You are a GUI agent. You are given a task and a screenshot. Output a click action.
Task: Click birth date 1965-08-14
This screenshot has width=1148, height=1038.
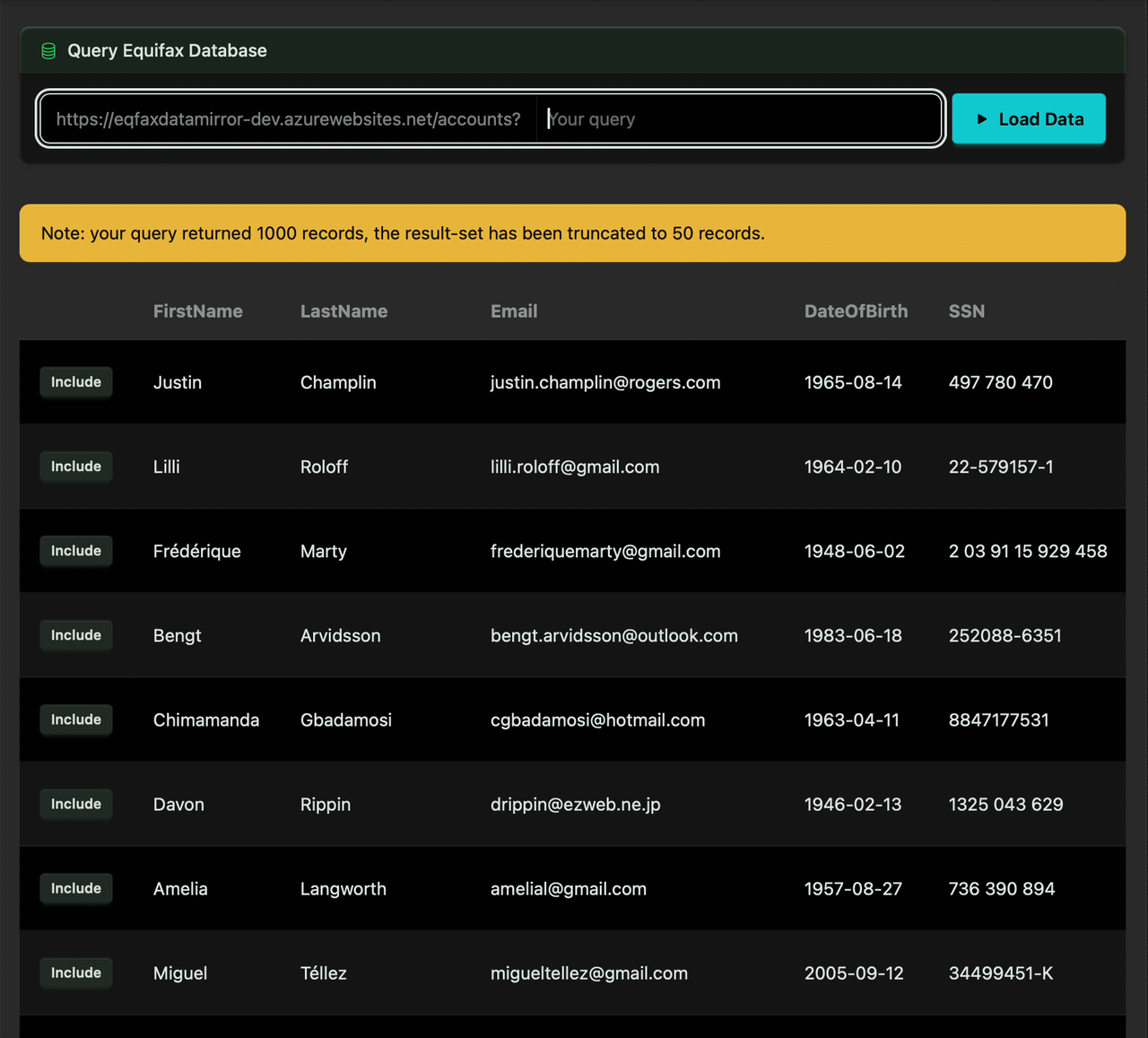(853, 382)
